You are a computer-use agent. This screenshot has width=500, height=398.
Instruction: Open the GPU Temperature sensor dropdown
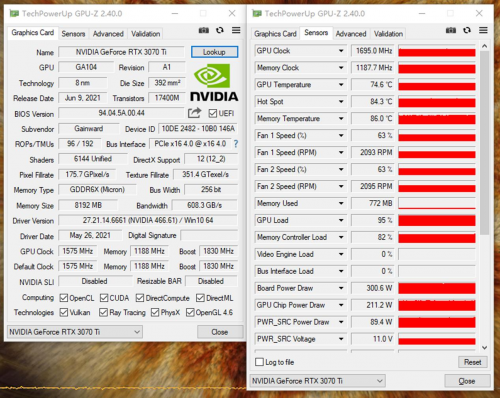[341, 85]
